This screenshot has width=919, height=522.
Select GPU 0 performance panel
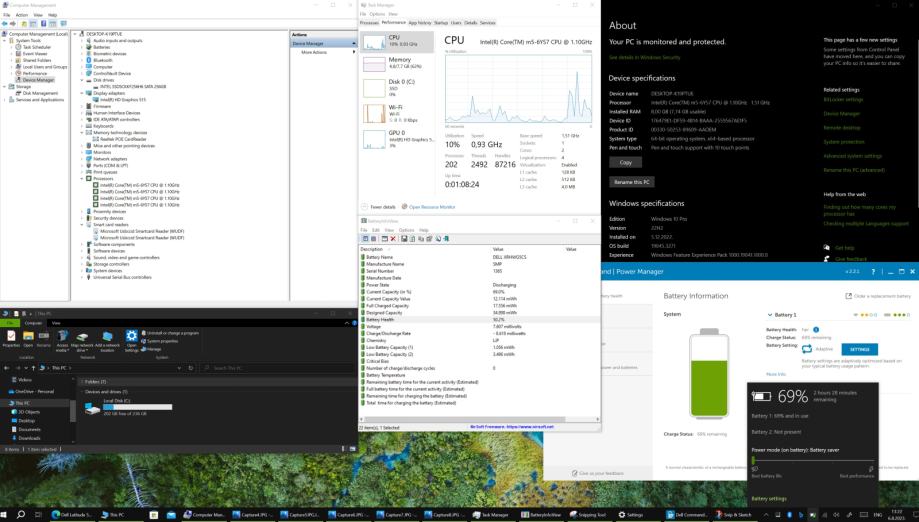(x=396, y=137)
